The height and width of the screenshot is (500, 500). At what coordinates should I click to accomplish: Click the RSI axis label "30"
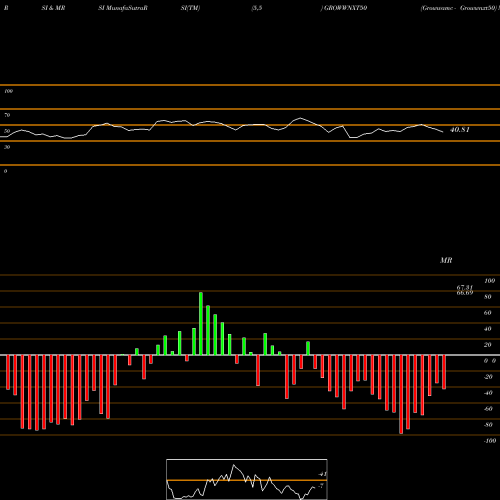tap(7, 147)
